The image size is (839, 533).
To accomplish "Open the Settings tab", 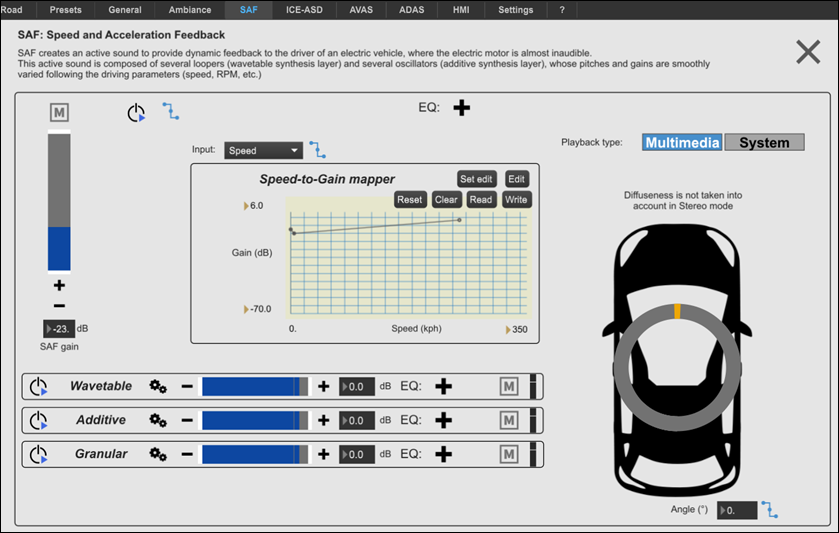I will [x=515, y=10].
